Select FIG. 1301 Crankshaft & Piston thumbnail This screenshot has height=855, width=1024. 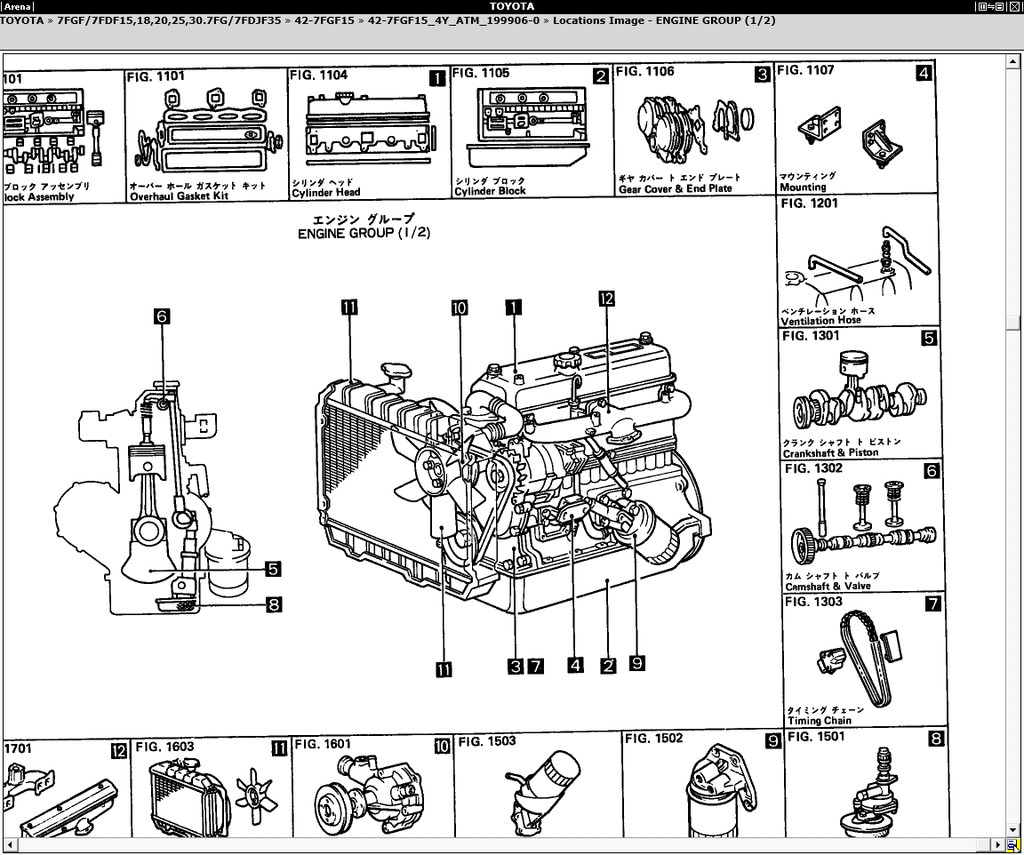[x=860, y=393]
